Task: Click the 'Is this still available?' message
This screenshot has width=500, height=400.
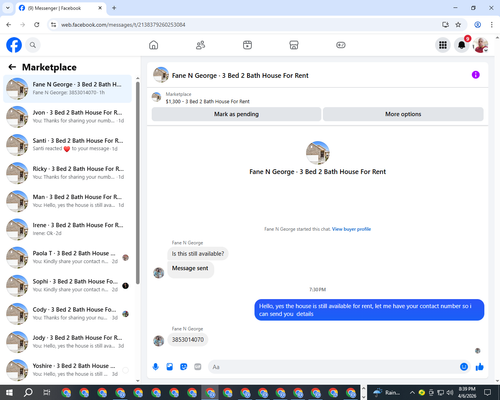Action: (x=198, y=254)
